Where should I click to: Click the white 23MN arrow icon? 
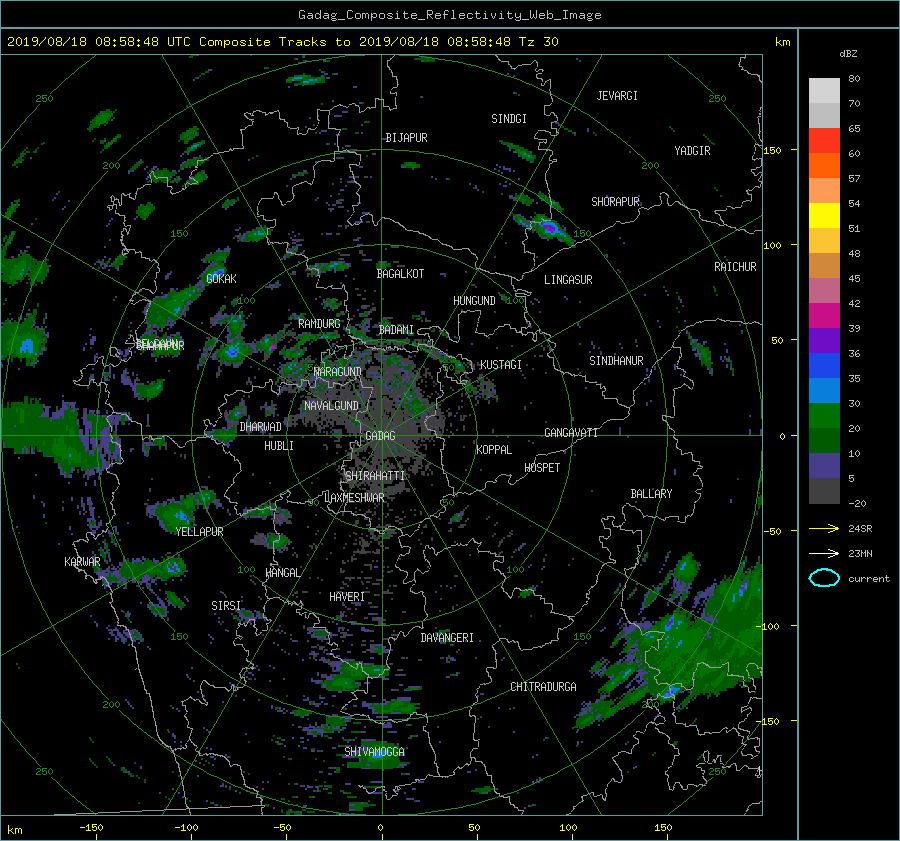(x=824, y=553)
